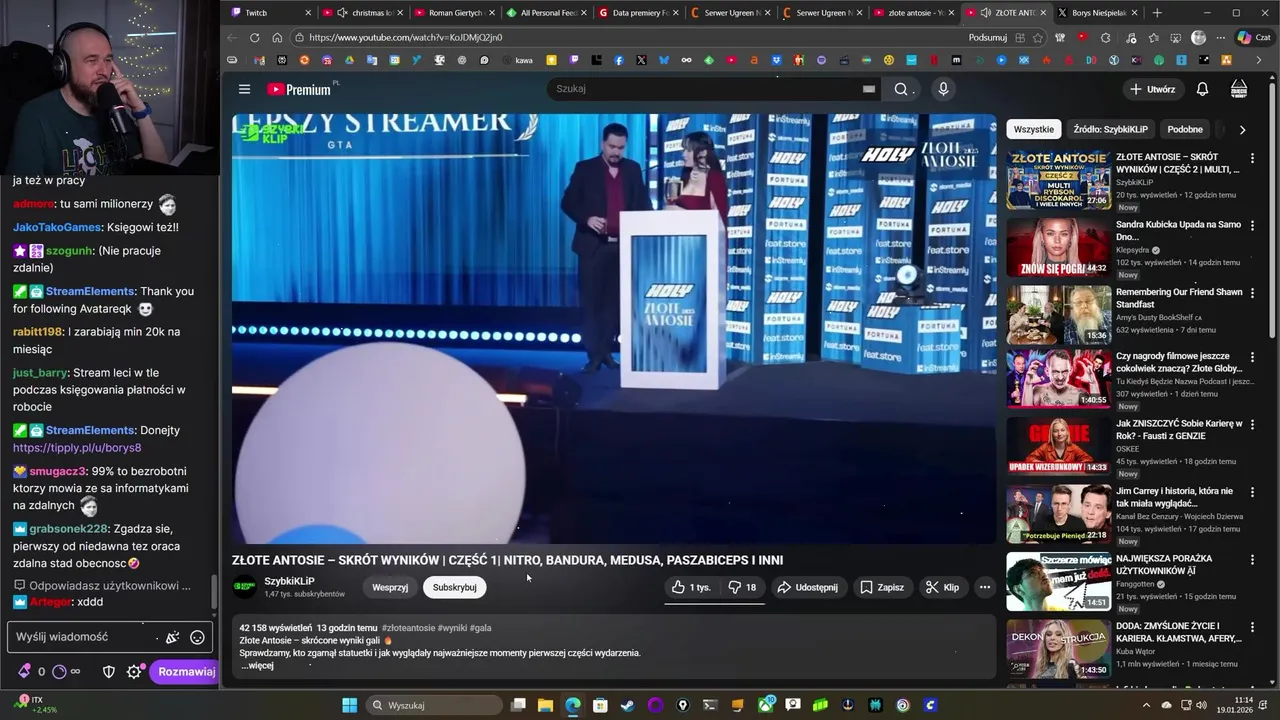
Task: Open File Explorer from taskbar
Action: click(545, 705)
